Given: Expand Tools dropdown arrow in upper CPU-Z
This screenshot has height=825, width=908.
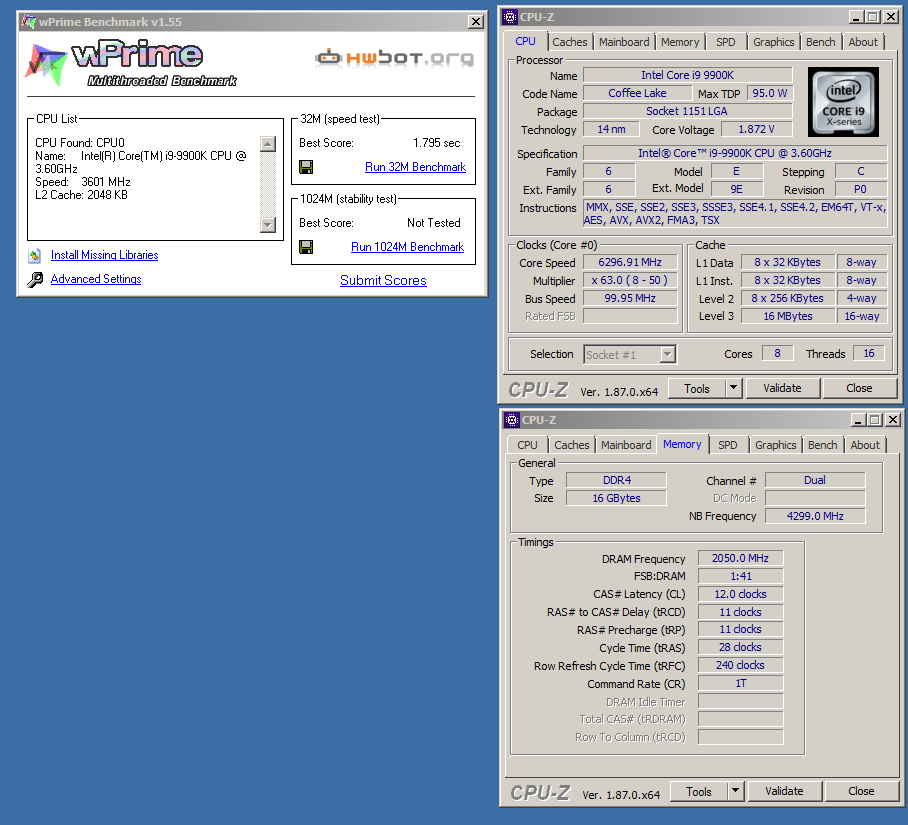Looking at the screenshot, I should point(733,388).
